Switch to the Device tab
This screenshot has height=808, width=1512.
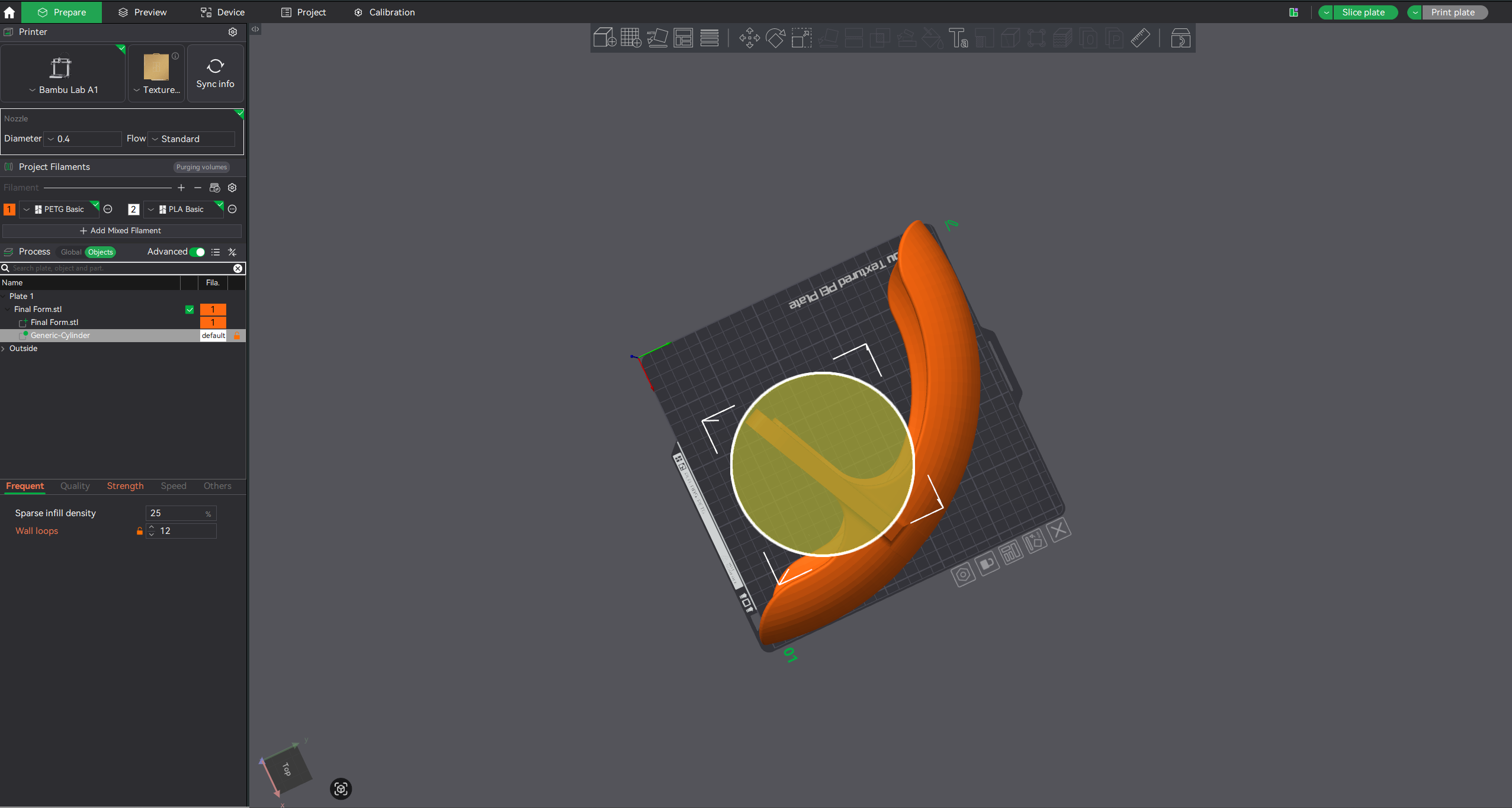click(223, 12)
